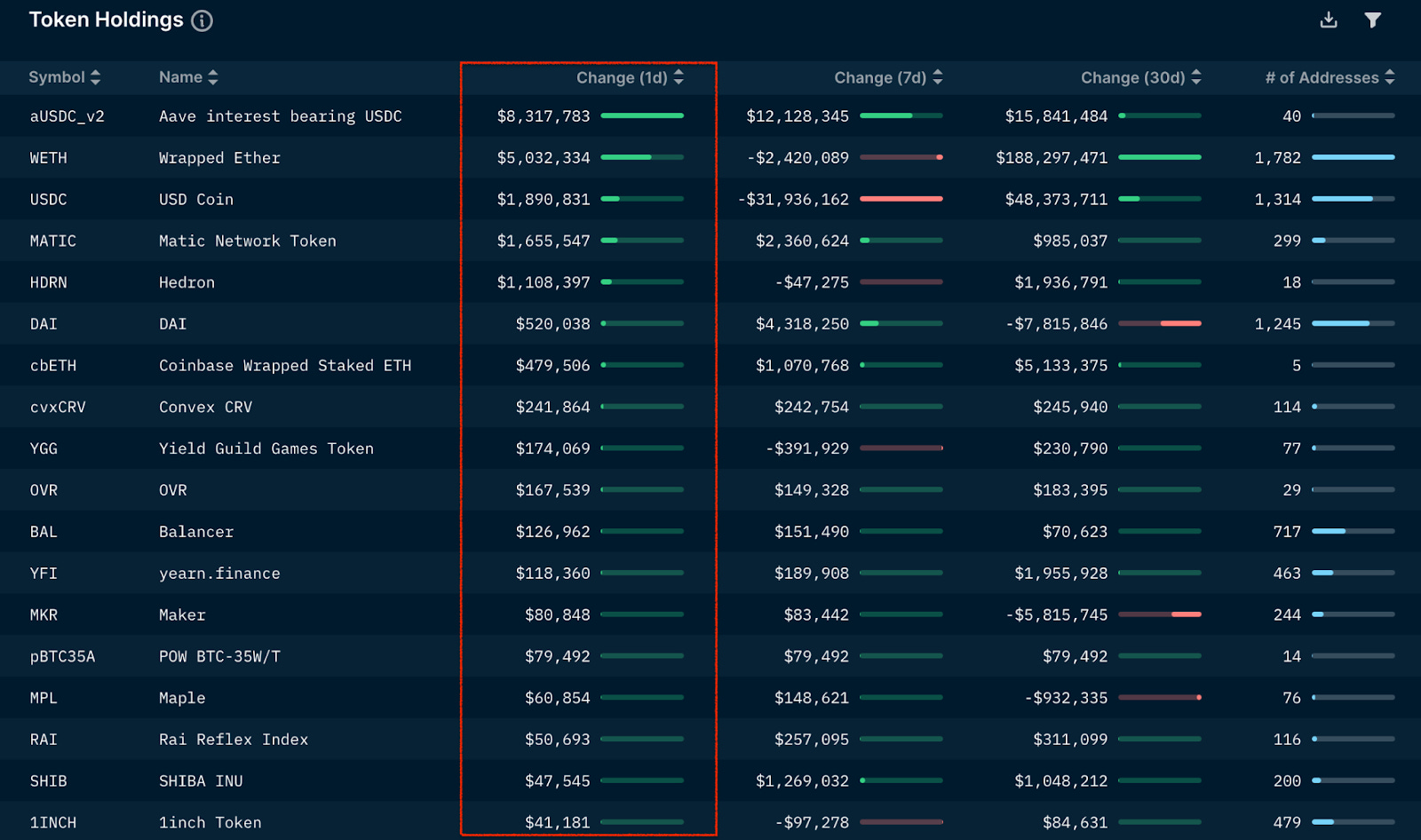Click the Maple name

(x=182, y=698)
